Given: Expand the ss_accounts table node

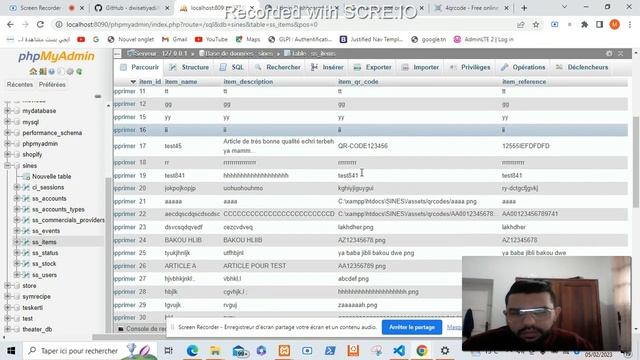Looking at the screenshot, I should (17, 198).
